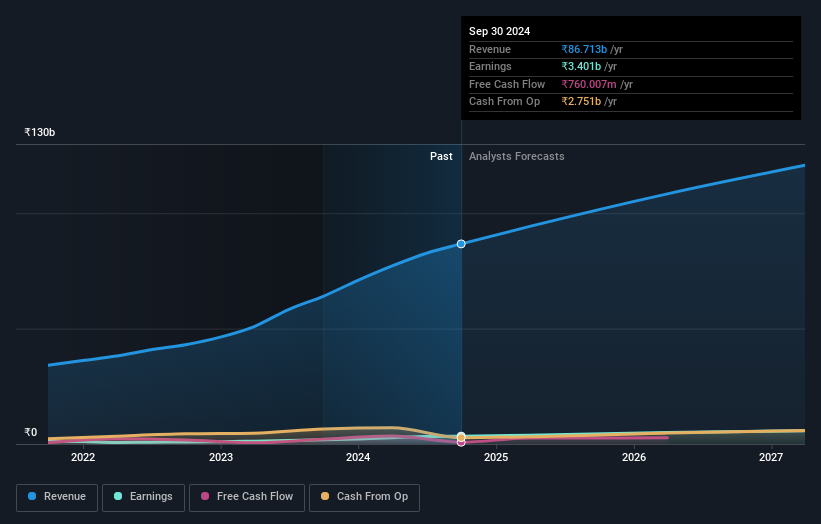Click the Sep 30 2024 tooltip date
This screenshot has width=821, height=524.
pos(500,31)
